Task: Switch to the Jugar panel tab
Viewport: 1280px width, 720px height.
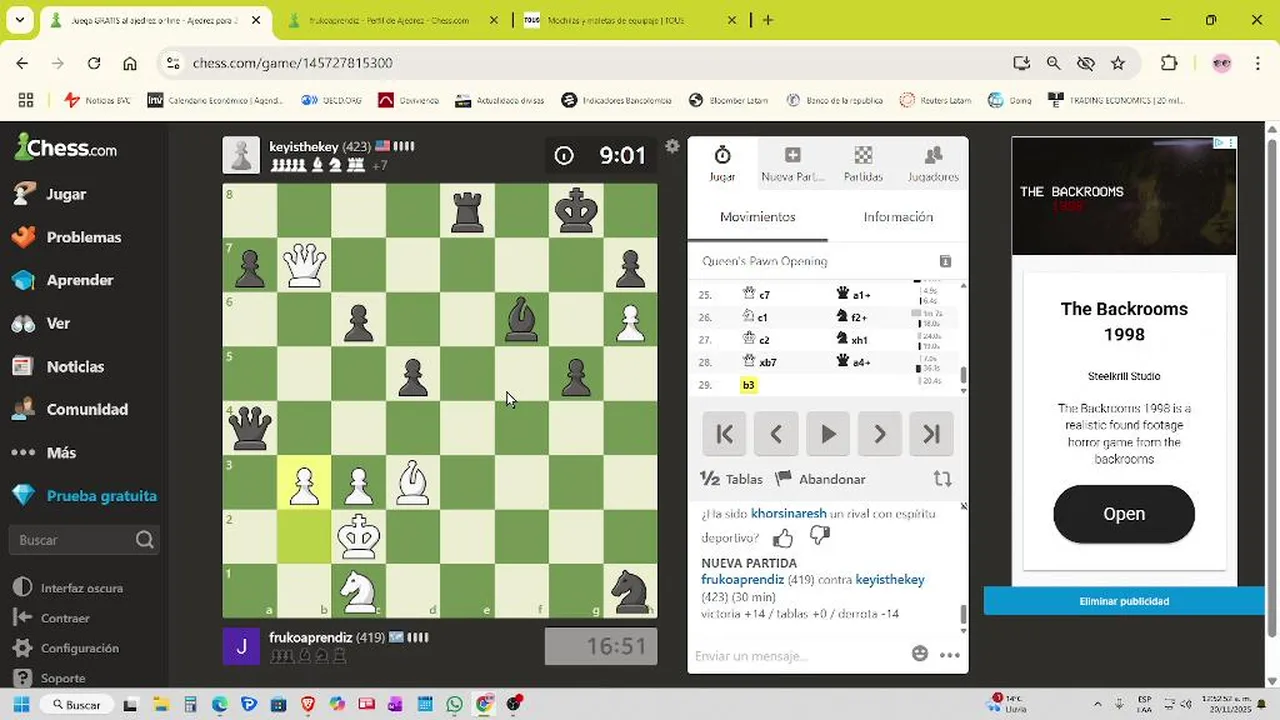Action: pyautogui.click(x=722, y=163)
